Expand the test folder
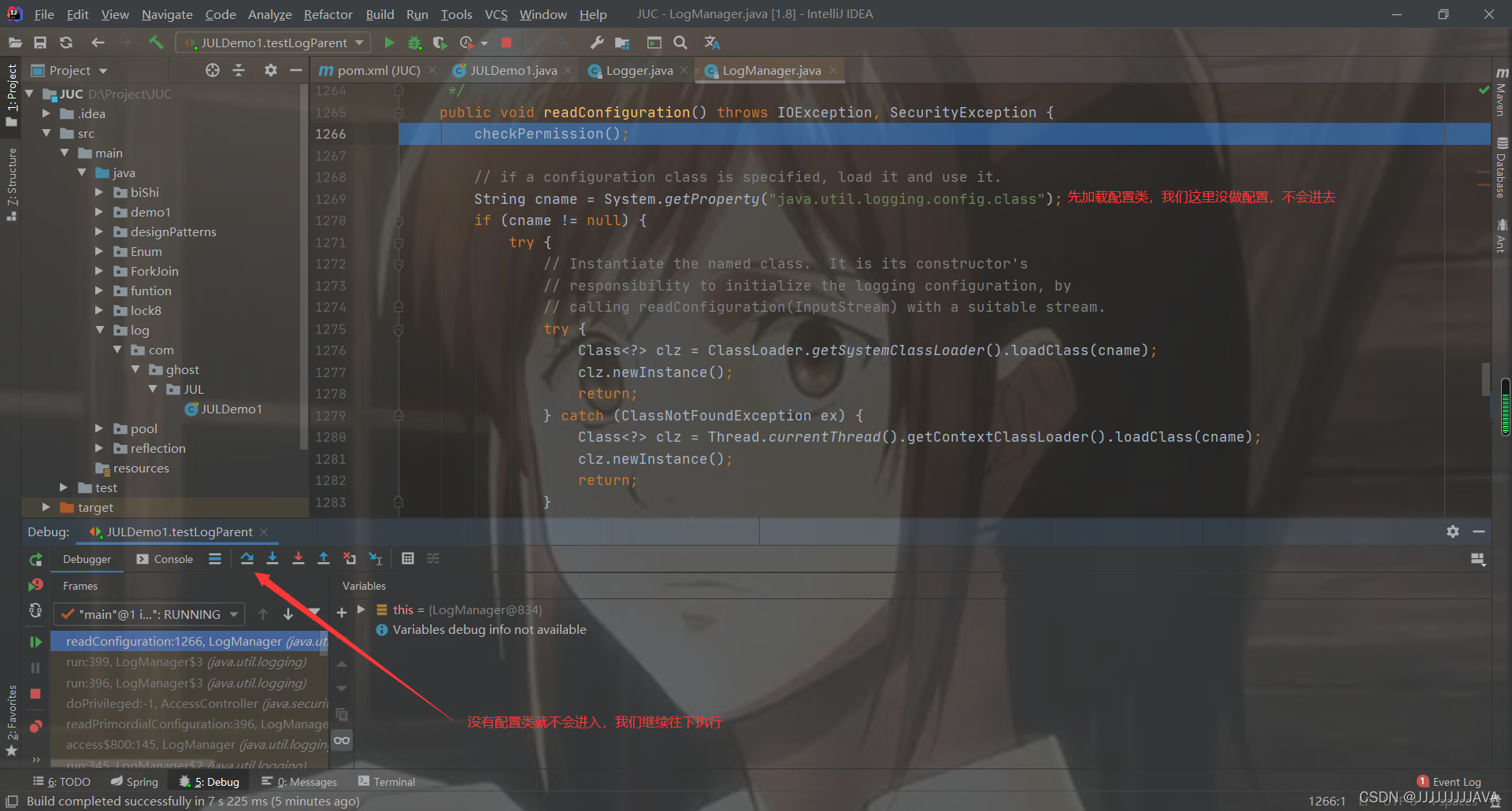 [64, 487]
